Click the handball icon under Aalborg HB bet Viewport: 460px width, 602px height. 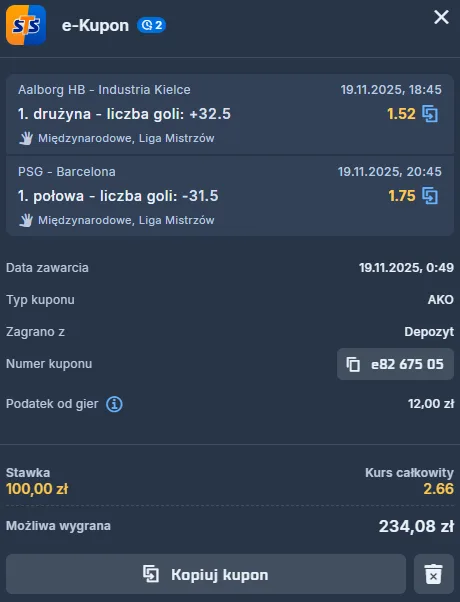[26, 138]
